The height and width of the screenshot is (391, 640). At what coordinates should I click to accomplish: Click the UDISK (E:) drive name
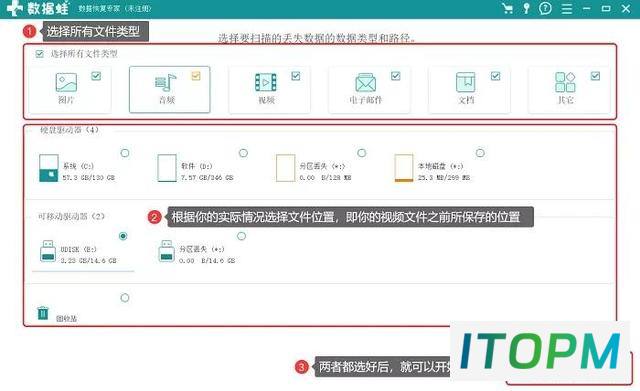(x=78, y=249)
